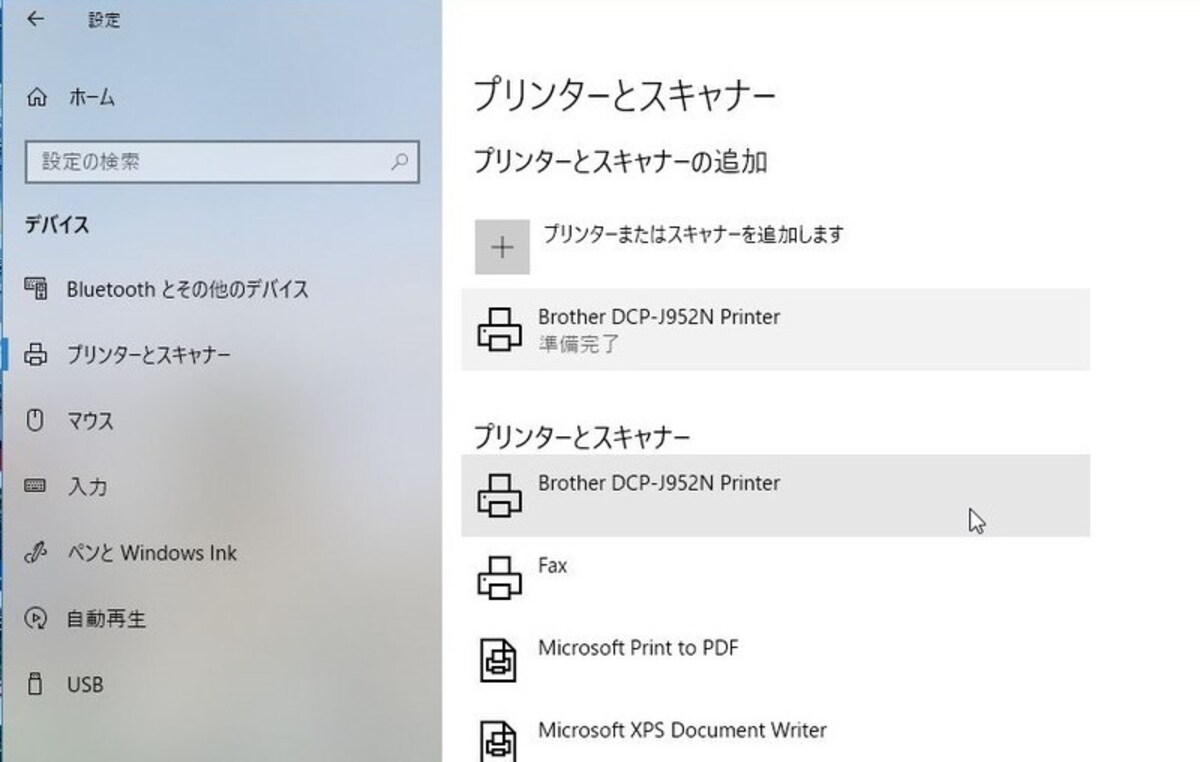1200x762 pixels.
Task: Click the XPS Document Writer icon
Action: (x=500, y=741)
